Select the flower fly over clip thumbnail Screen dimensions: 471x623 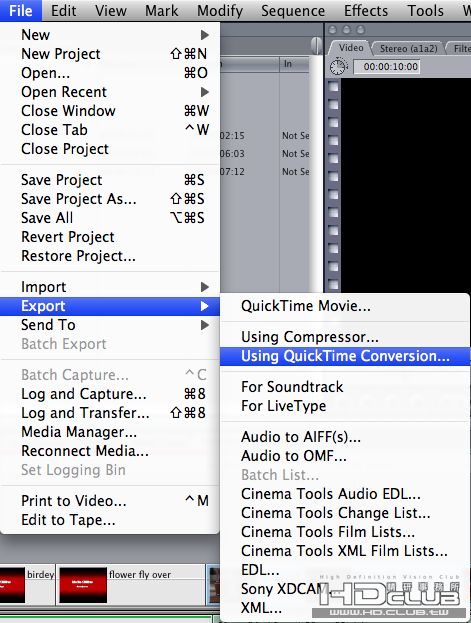coord(83,585)
